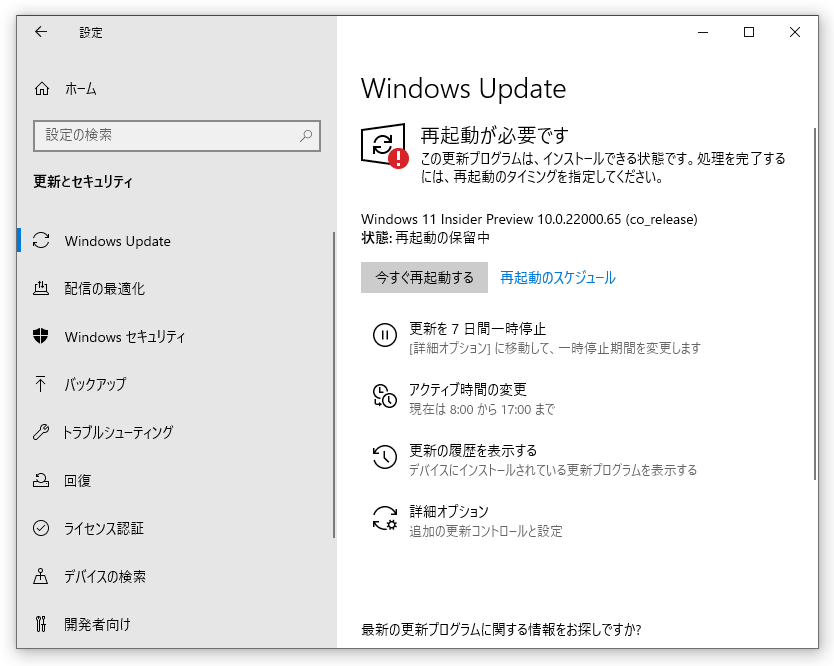This screenshot has width=834, height=666.
Task: Click the 現在は 8:00 から 17:00 まで text
Action: click(482, 409)
